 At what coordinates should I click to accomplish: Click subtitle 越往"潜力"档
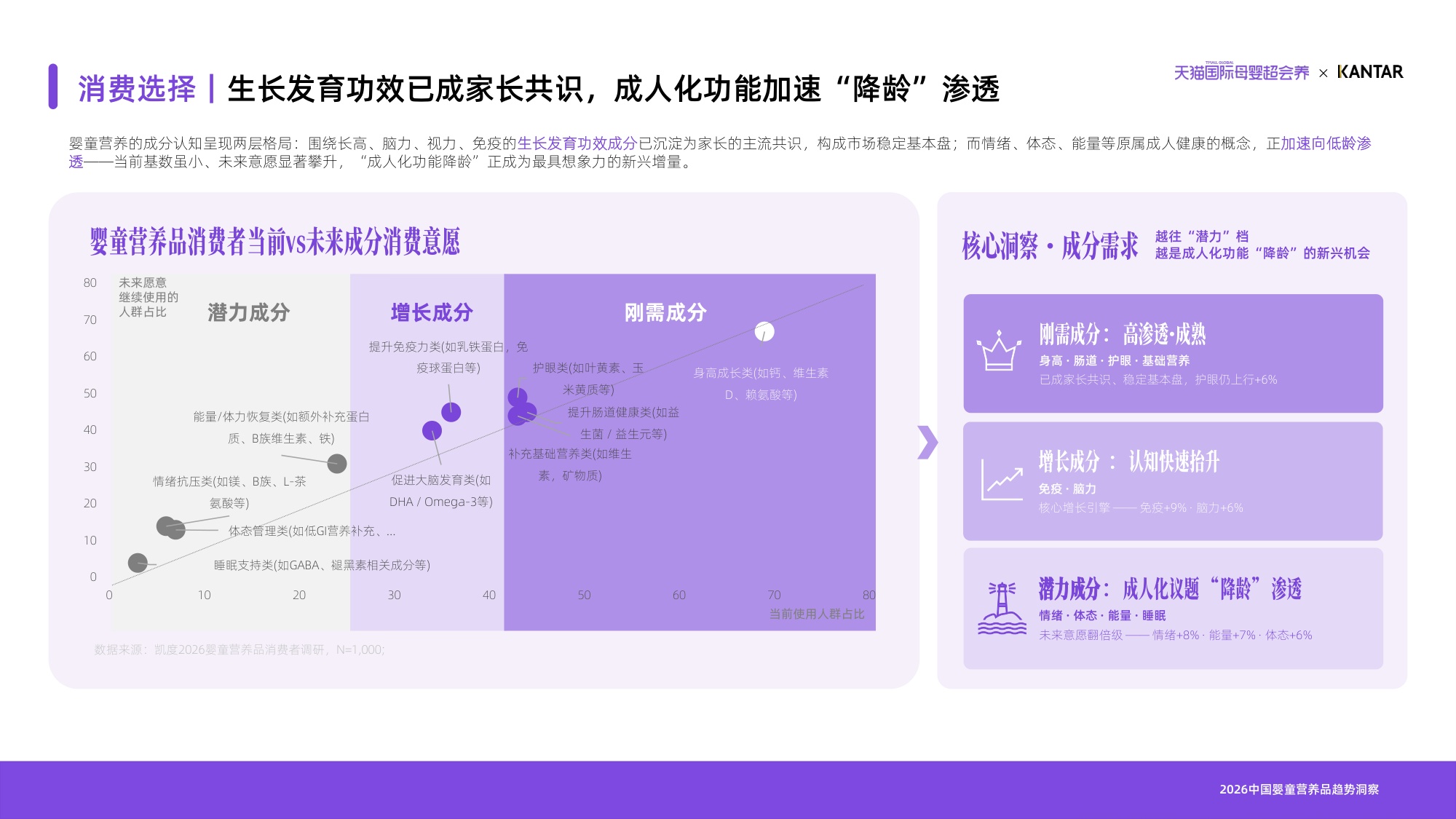pyautogui.click(x=1202, y=237)
